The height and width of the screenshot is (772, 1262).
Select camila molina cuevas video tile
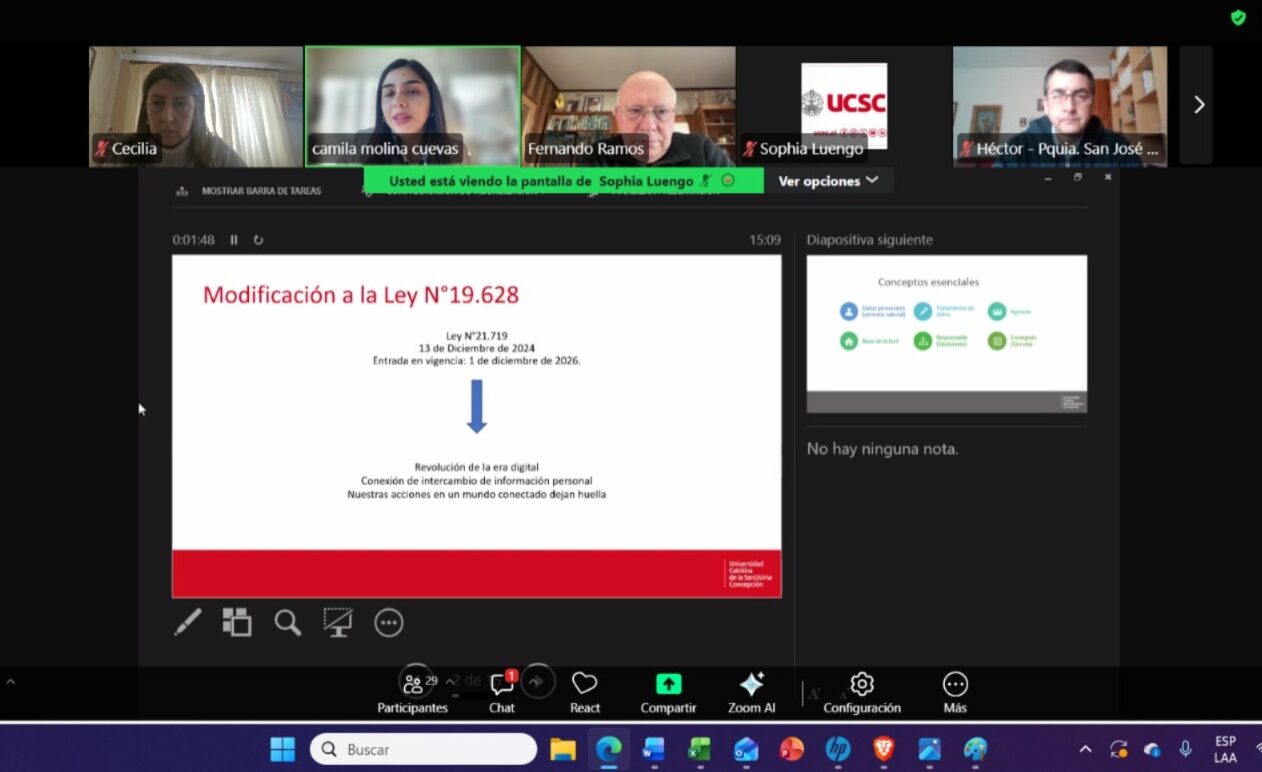coord(412,106)
